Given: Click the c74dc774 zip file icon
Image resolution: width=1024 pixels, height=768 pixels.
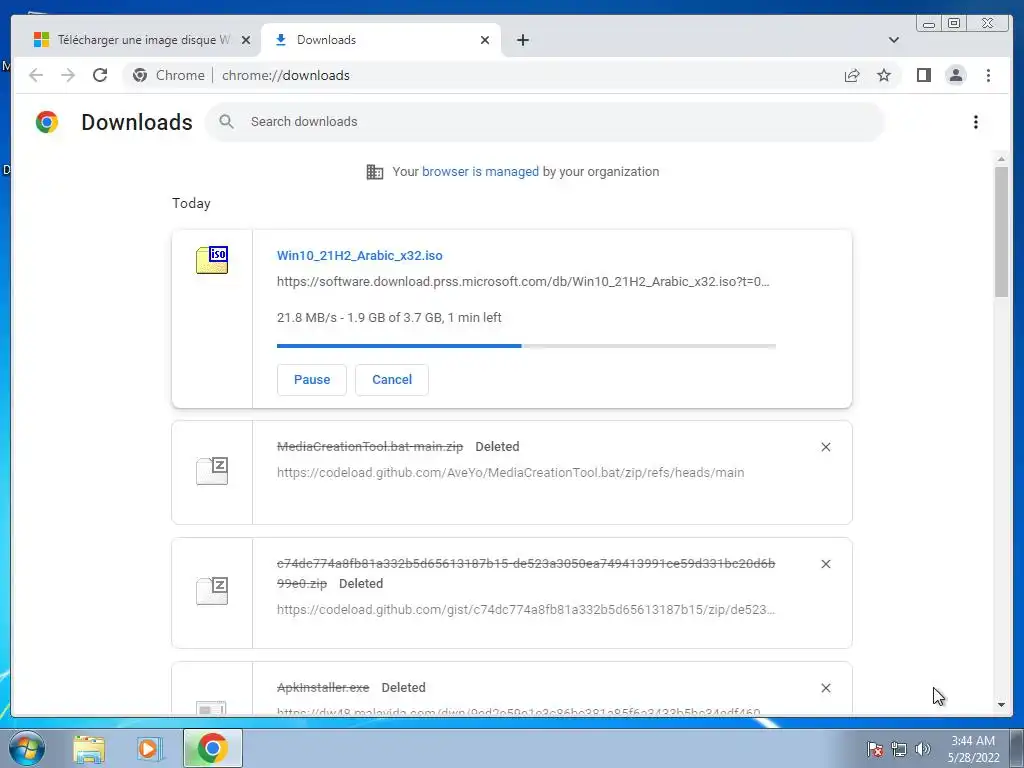Looking at the screenshot, I should (x=212, y=591).
